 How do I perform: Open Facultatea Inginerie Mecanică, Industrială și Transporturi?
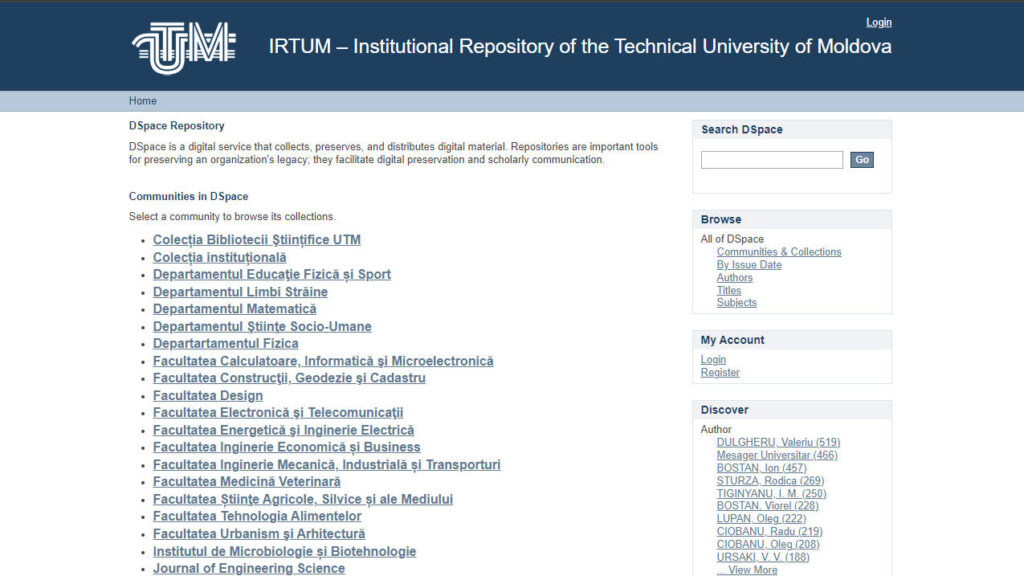[x=327, y=465]
